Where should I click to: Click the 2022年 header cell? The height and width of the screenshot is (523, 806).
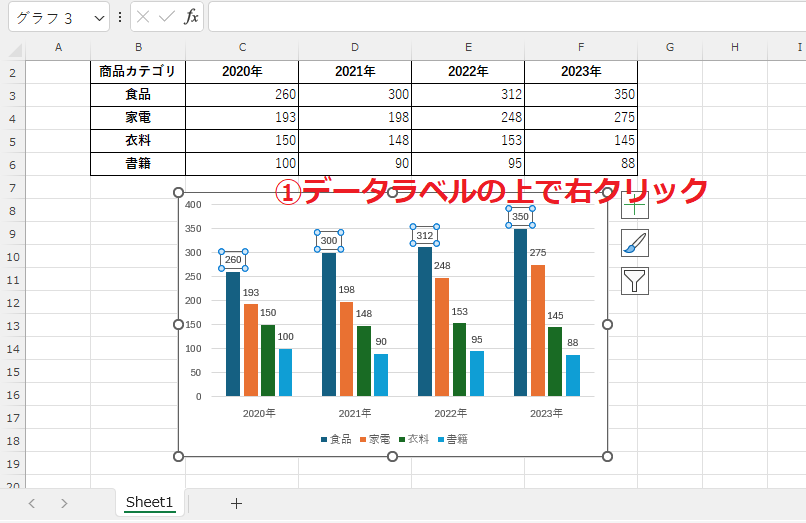coord(468,71)
